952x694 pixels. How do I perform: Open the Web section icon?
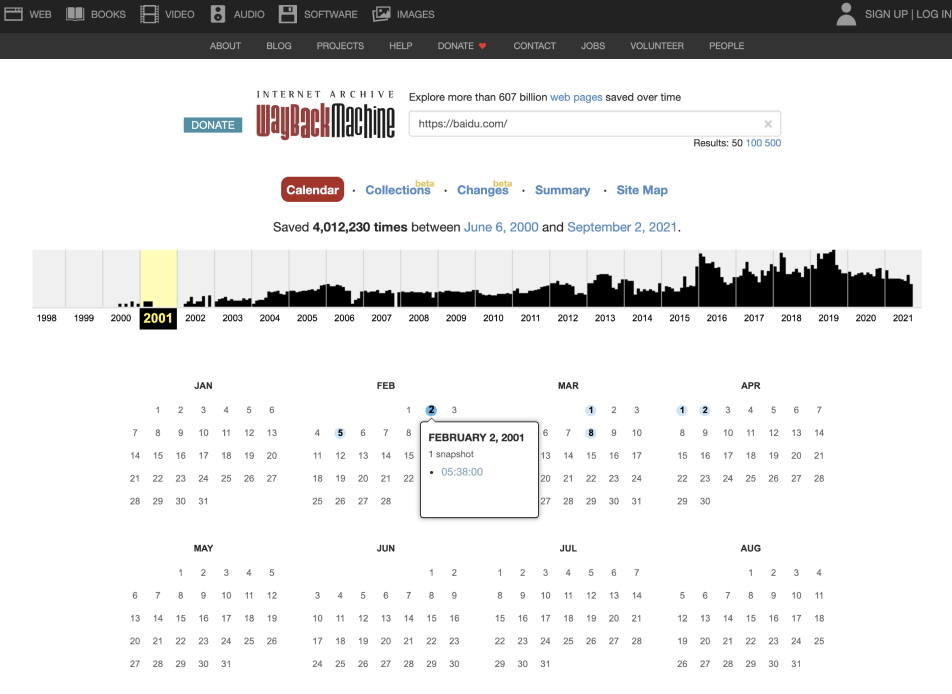pos(13,14)
